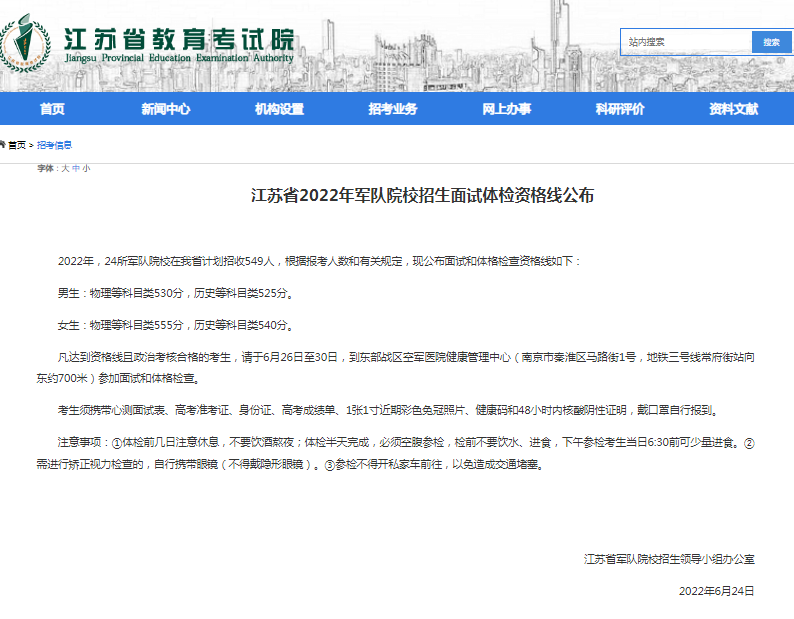
Task: Click the 站内搜索 search input field
Action: pyautogui.click(x=686, y=42)
